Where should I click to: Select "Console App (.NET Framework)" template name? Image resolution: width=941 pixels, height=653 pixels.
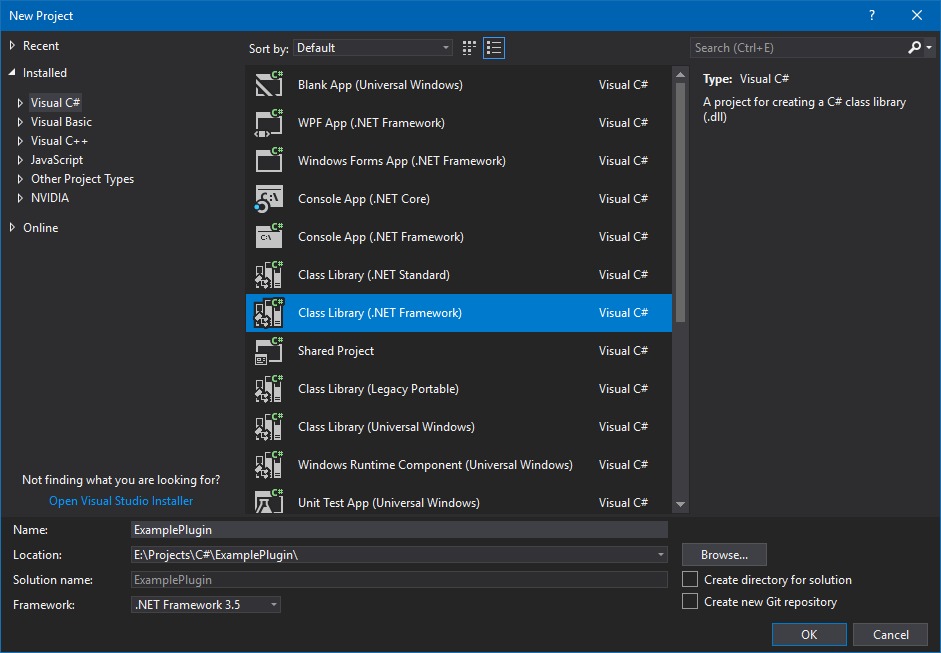(x=381, y=236)
